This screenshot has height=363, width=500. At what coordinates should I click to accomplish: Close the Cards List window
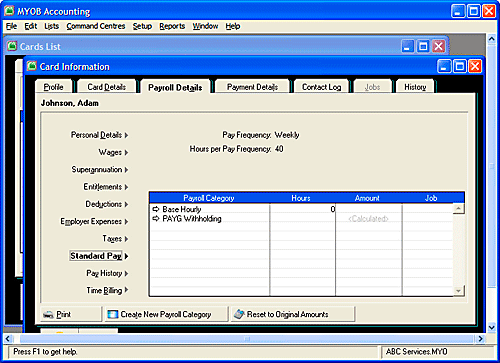(x=439, y=46)
